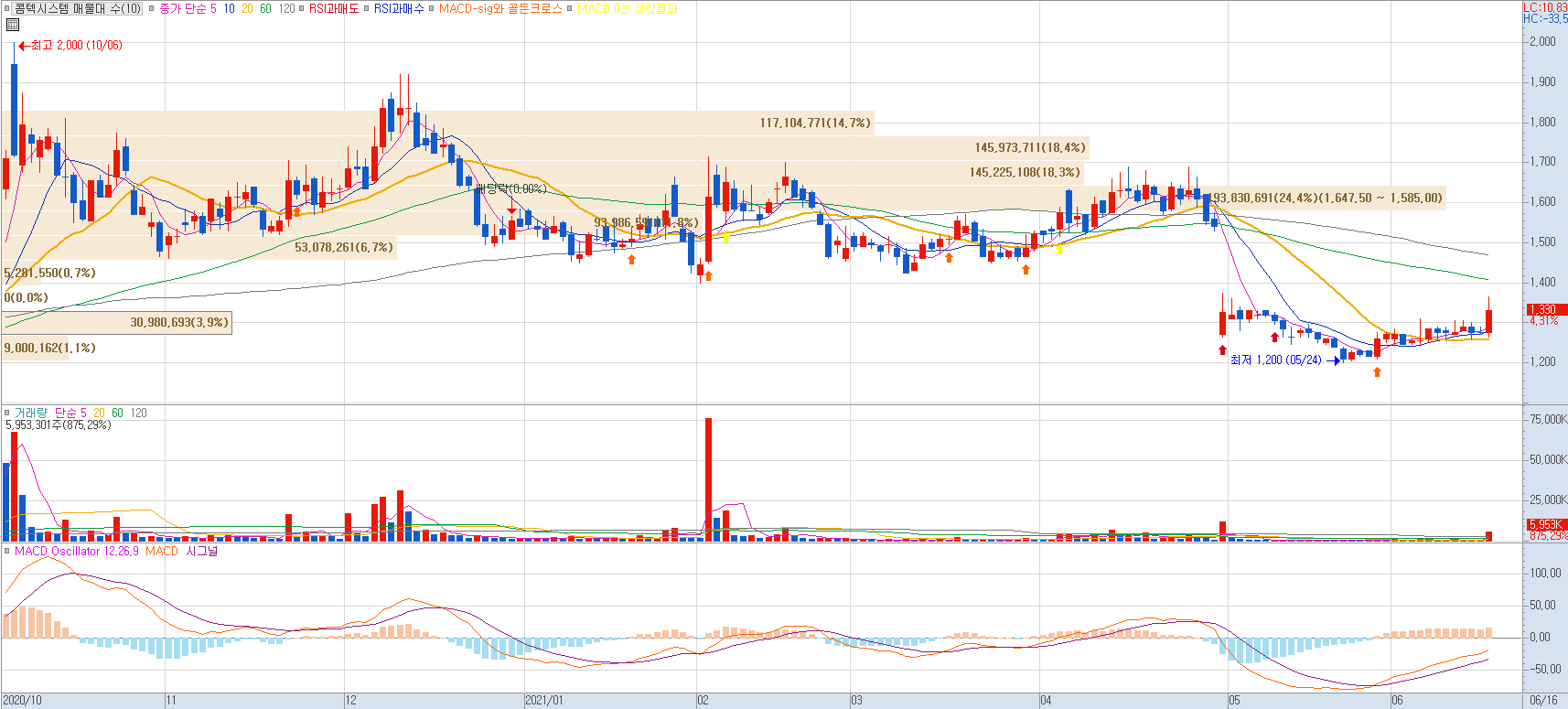Toggle square marker before MACD 0선 상향돌파
The width and height of the screenshot is (1568, 709).
click(569, 8)
